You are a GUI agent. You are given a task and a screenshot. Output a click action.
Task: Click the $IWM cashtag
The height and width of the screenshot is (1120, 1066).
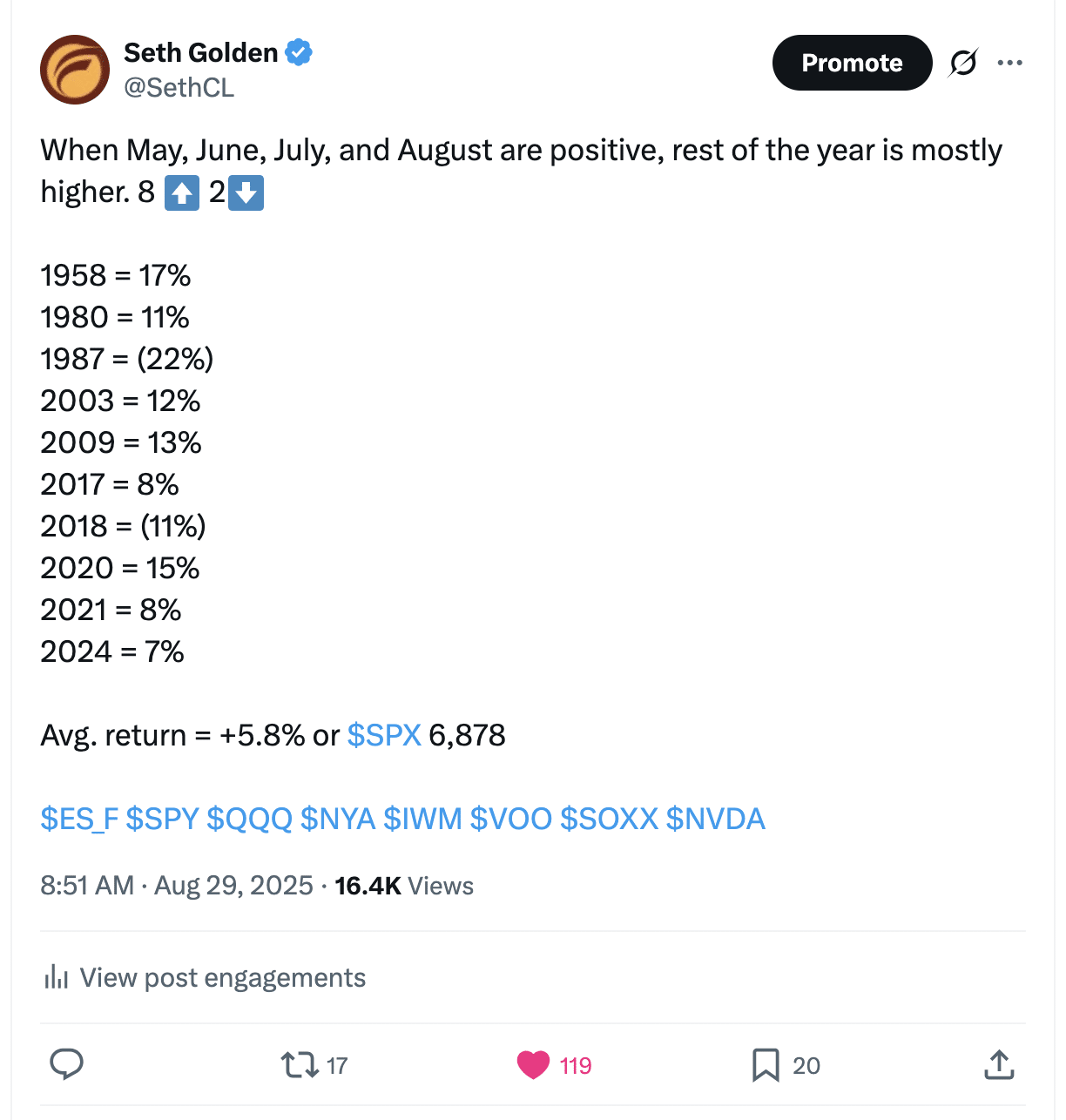(x=422, y=819)
